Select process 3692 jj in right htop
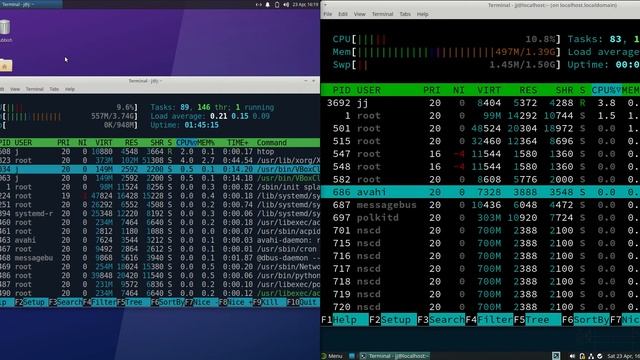This screenshot has width=640, height=360. pyautogui.click(x=480, y=103)
